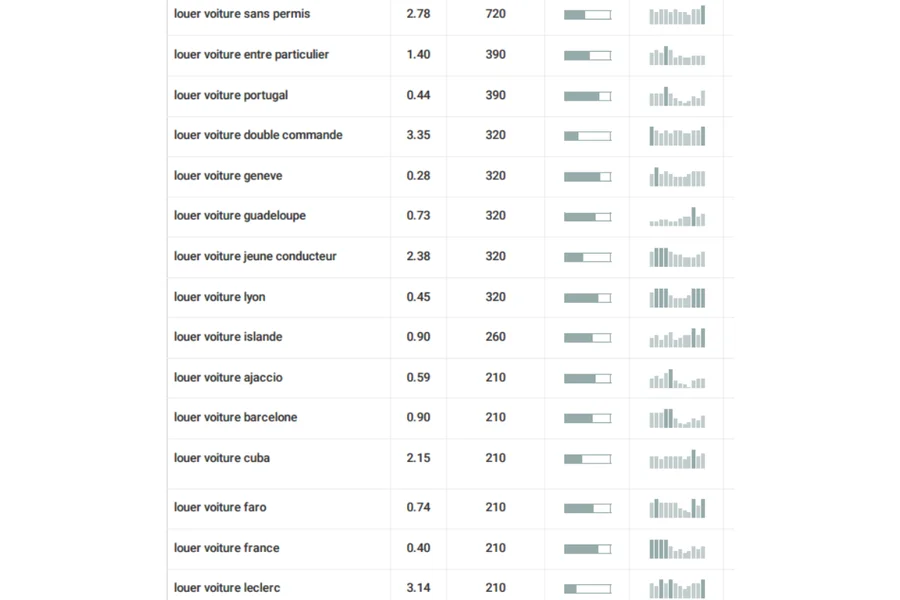Click competition bar for louer voiture cuba
Screen dimensions: 900x600
click(587, 459)
